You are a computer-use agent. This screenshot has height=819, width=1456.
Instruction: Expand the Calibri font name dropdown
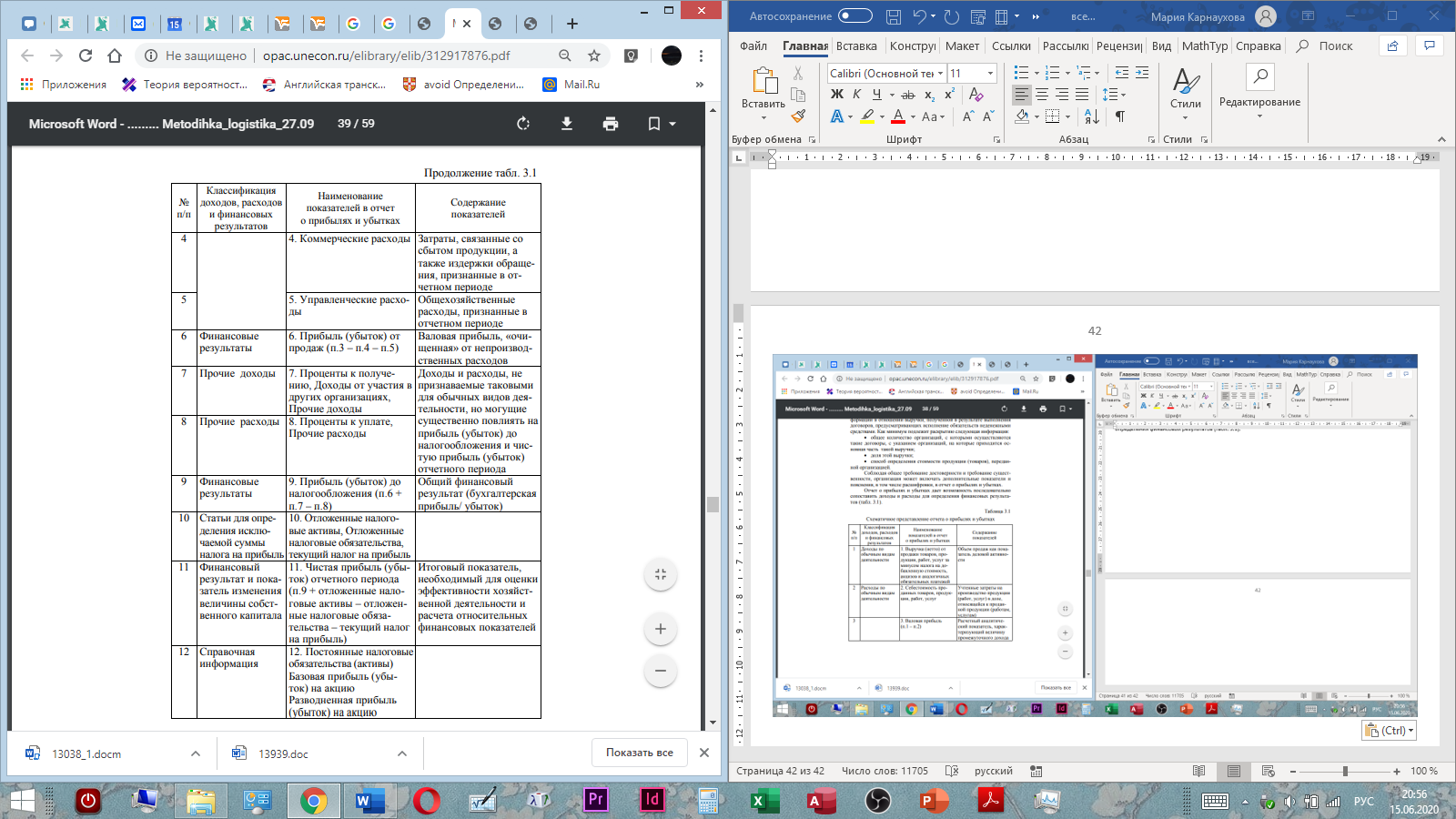tap(940, 74)
